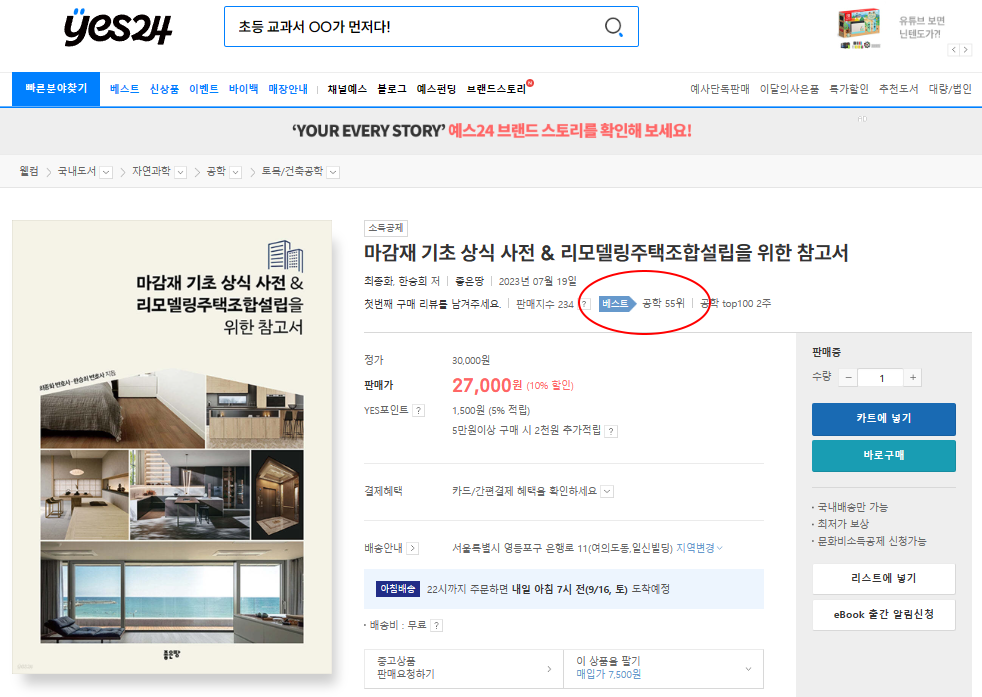Open 예사단독판매 link
Viewport: 982px width, 697px height.
pos(720,89)
